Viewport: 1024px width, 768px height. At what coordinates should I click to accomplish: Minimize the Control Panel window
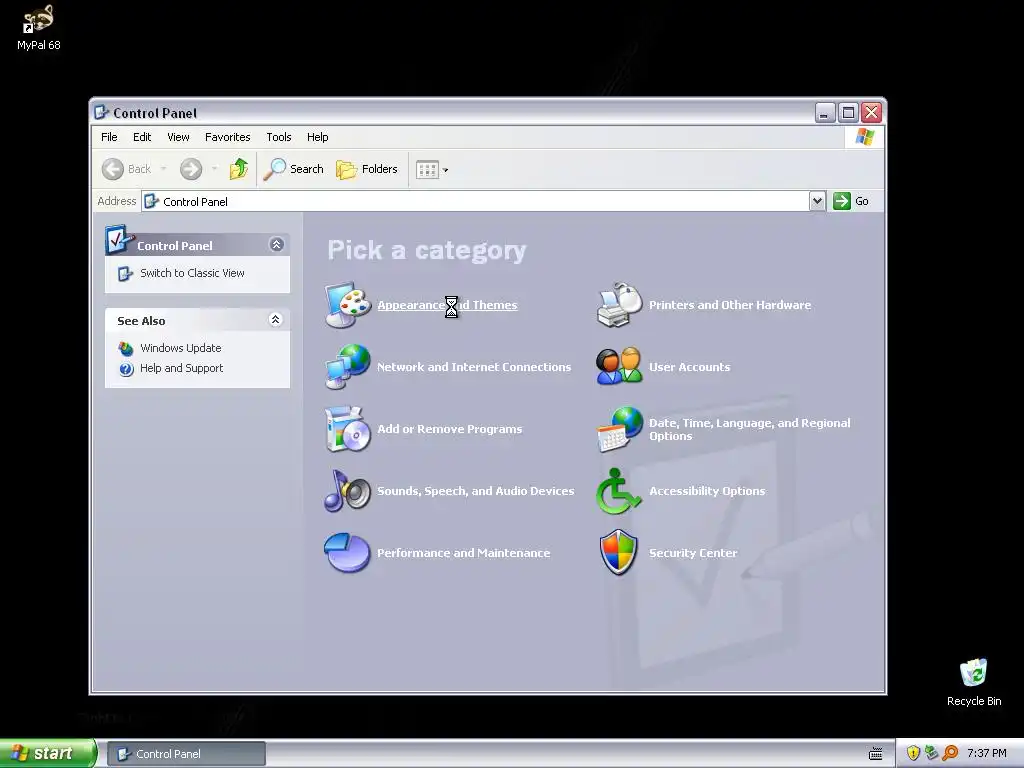click(x=825, y=113)
